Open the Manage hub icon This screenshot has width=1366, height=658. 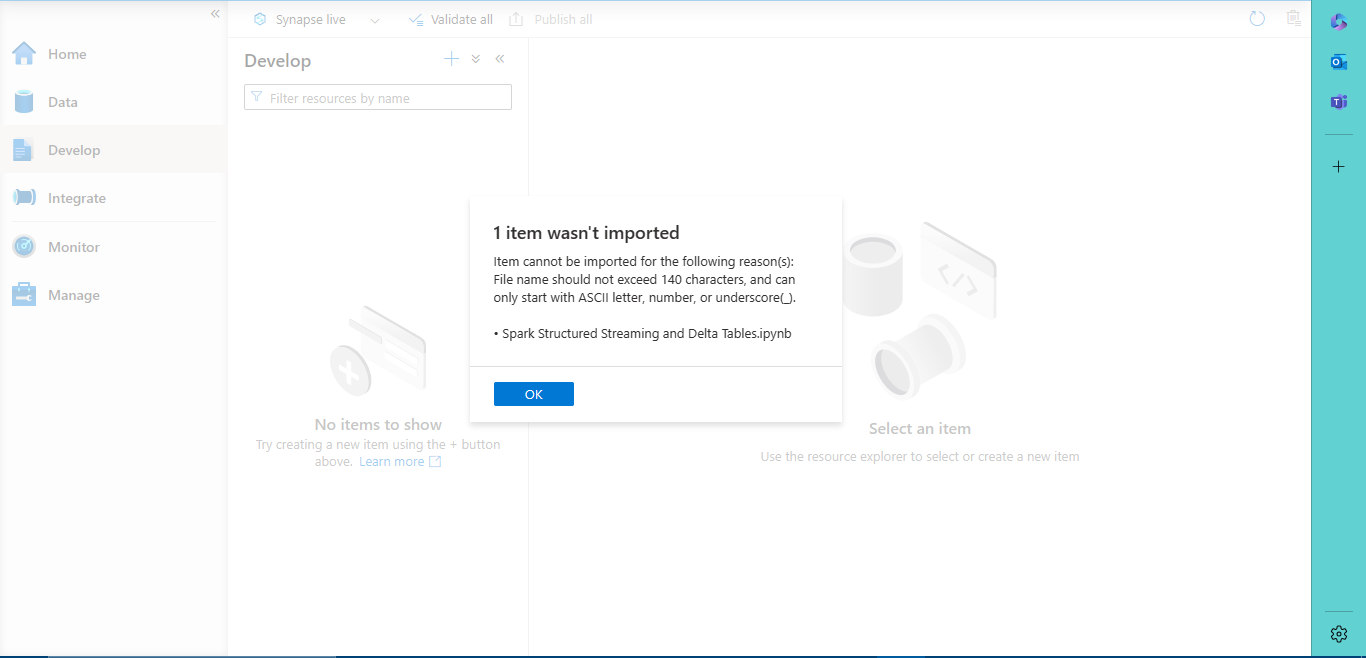tap(24, 295)
